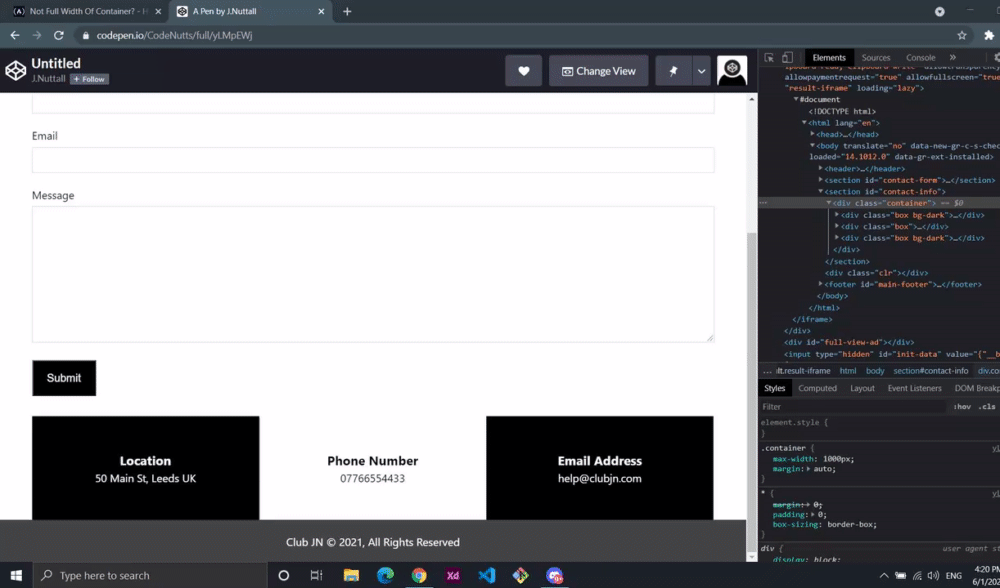1000x588 pixels.
Task: Toggle element state with :hov
Action: pos(961,406)
